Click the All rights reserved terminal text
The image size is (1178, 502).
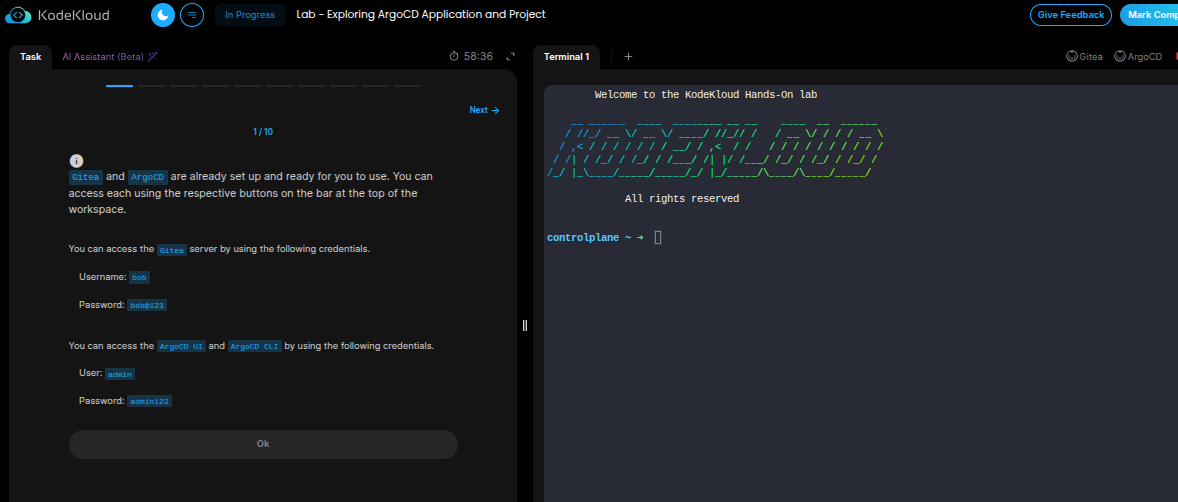coord(682,198)
